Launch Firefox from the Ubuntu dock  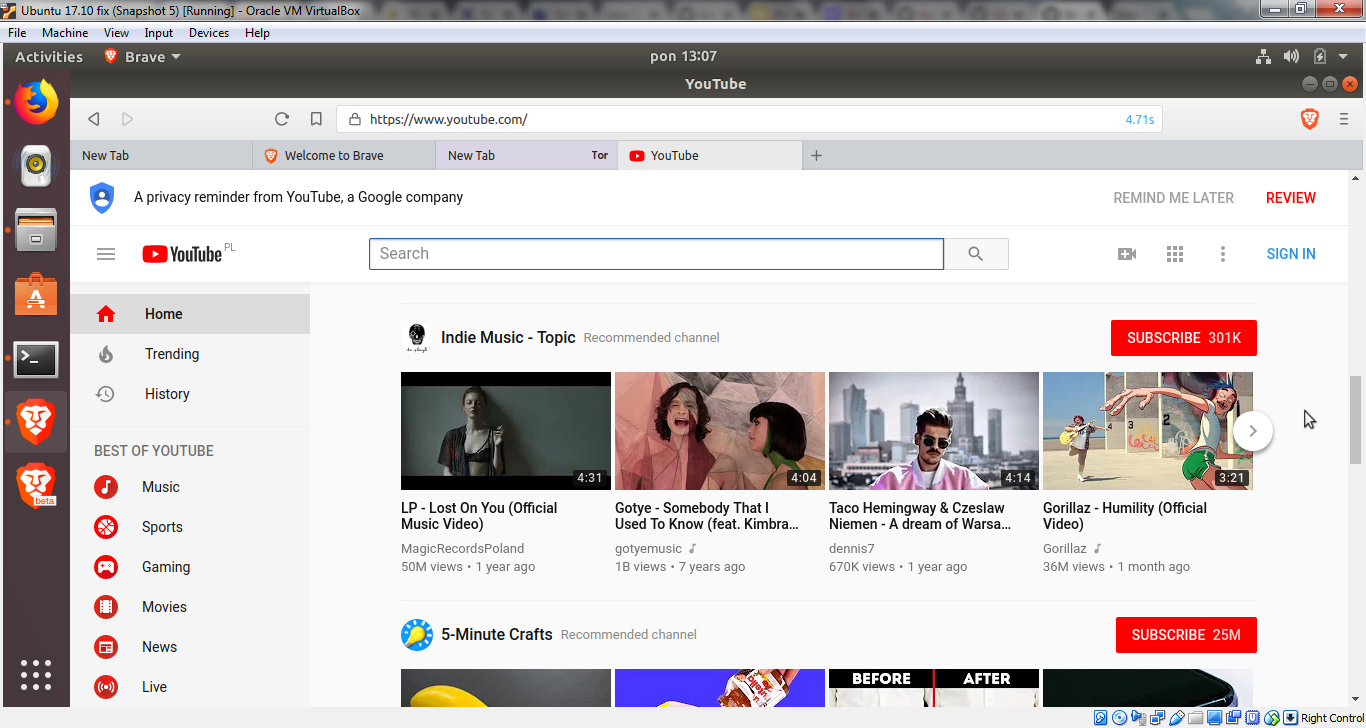[37, 101]
